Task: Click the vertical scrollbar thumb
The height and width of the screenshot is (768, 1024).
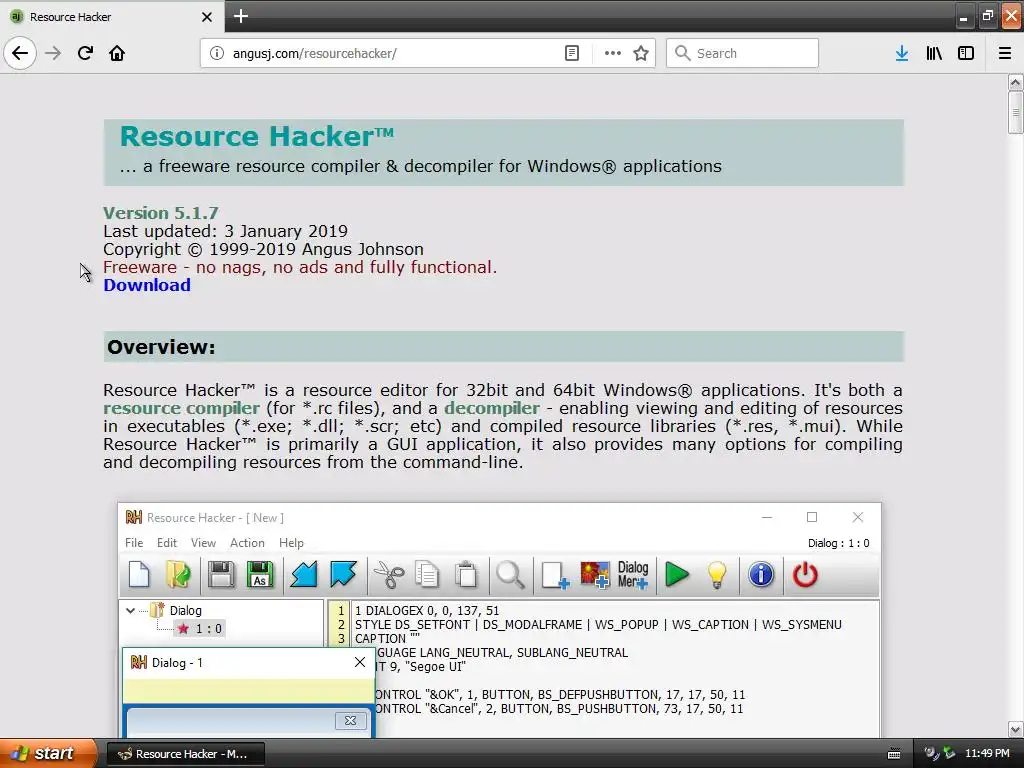Action: click(1015, 112)
